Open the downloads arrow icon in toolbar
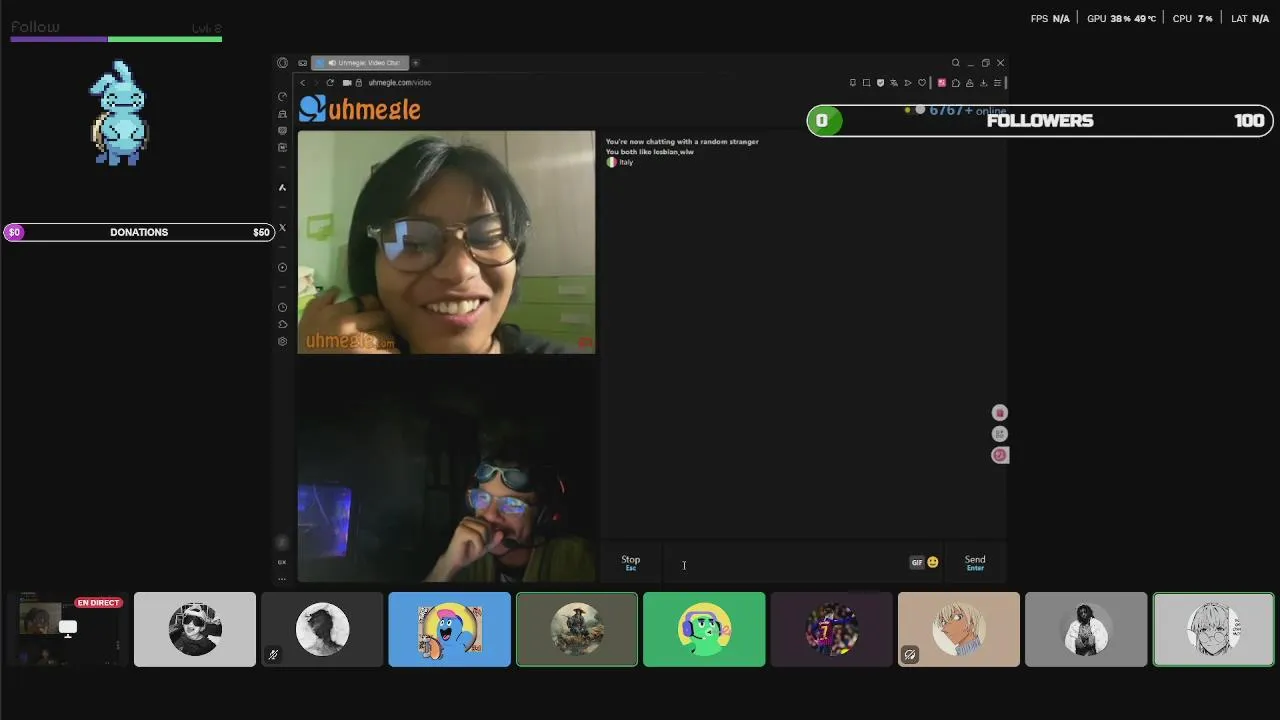This screenshot has height=720, width=1280. pyautogui.click(x=983, y=83)
